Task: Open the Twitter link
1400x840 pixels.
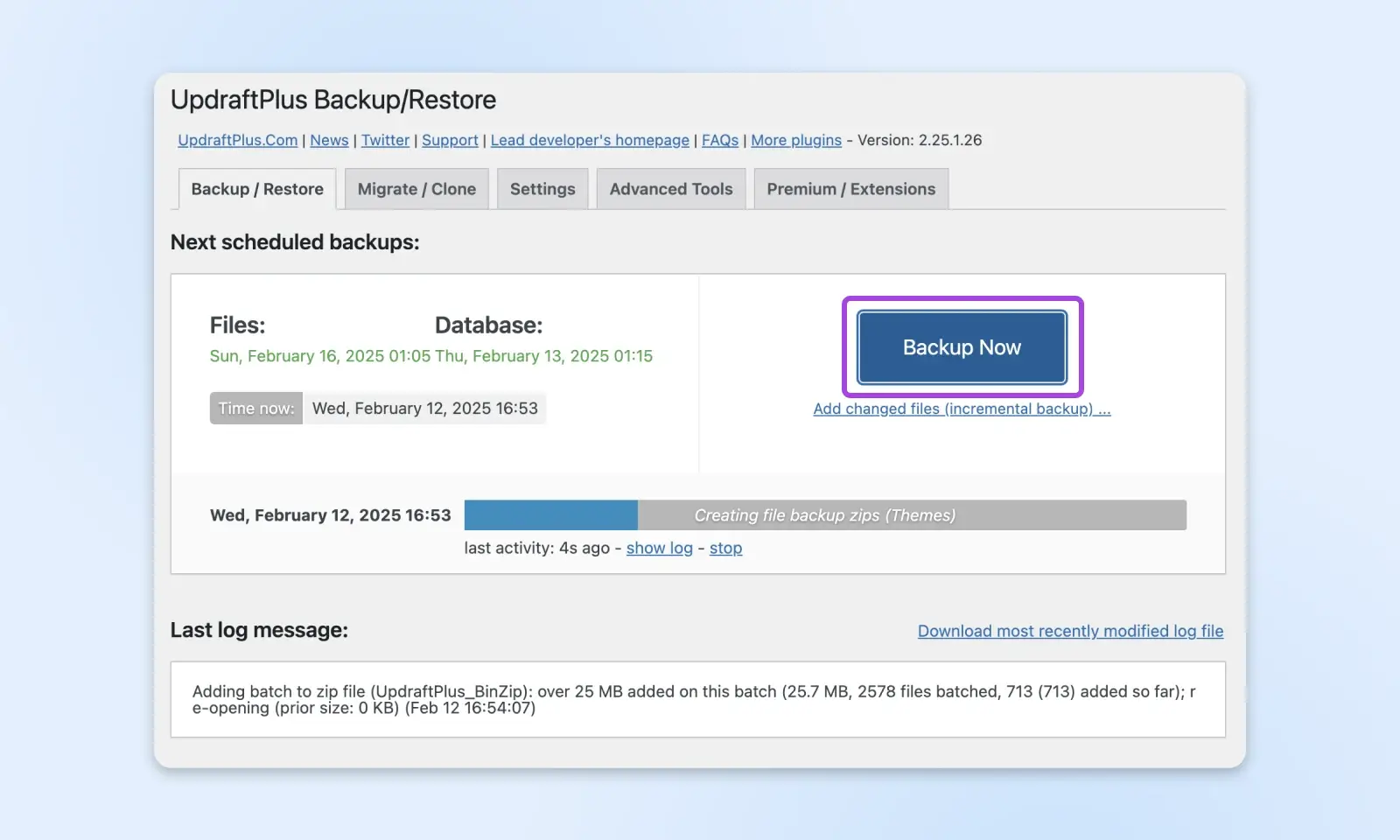Action: (385, 140)
